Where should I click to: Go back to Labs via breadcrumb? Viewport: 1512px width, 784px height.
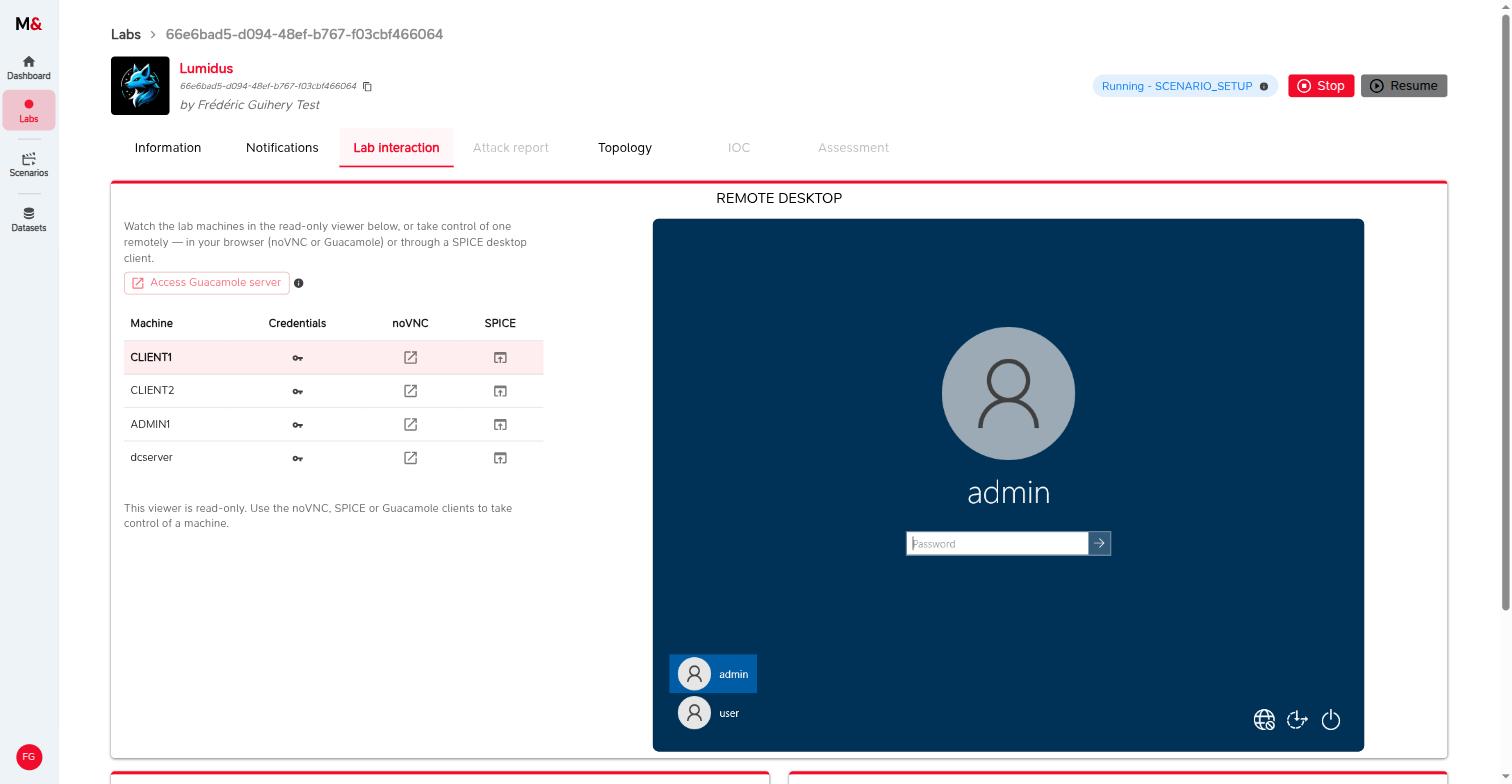126,34
